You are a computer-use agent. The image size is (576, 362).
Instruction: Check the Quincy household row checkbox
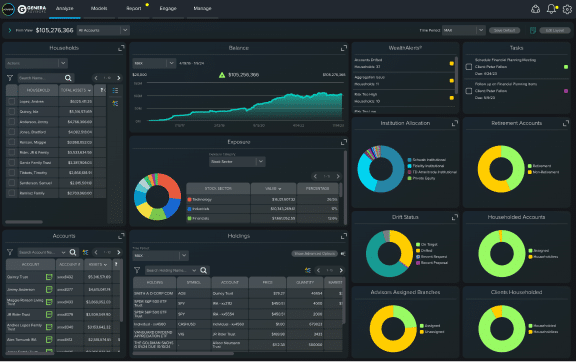click(x=12, y=111)
